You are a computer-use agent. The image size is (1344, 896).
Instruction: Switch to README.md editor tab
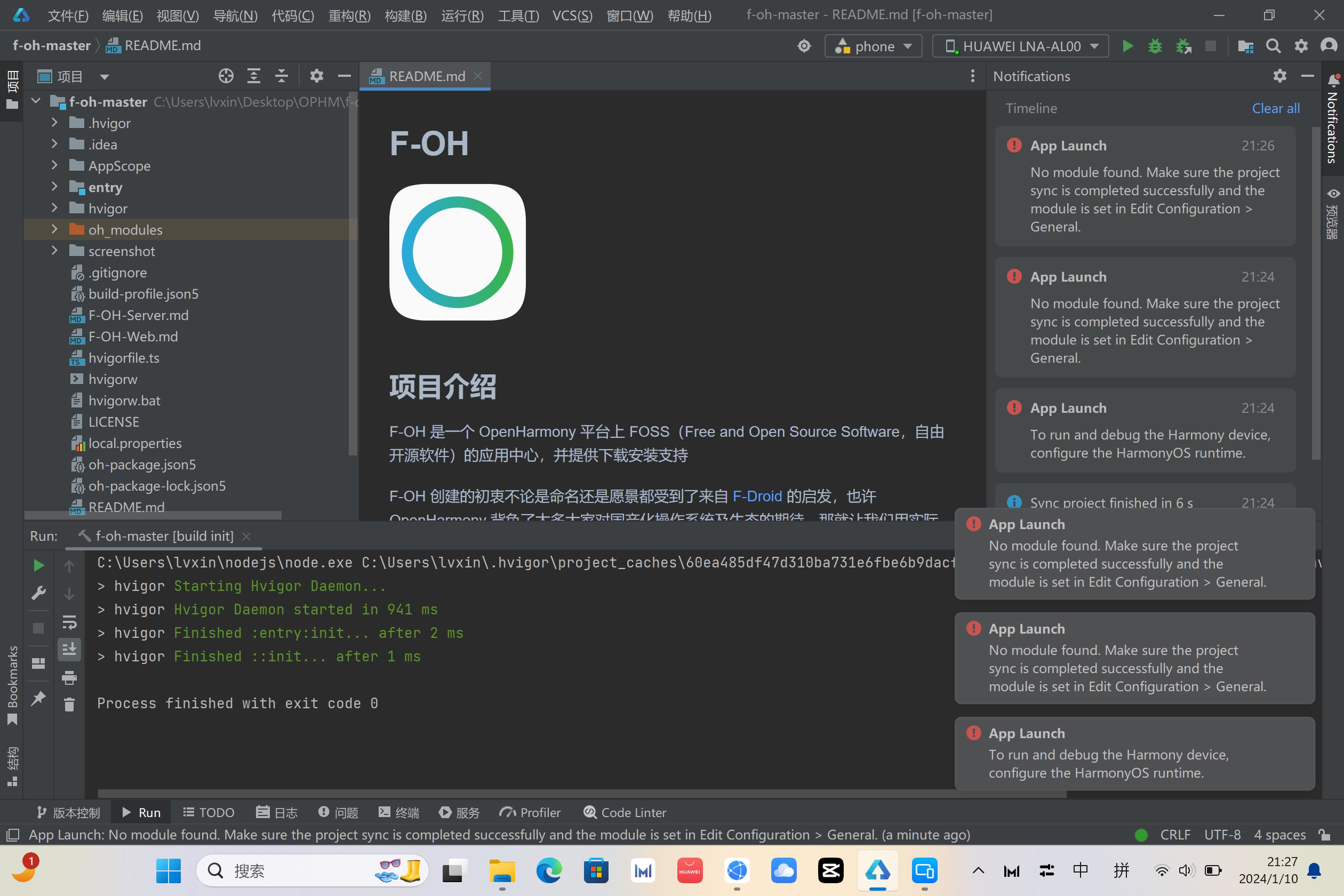(x=426, y=76)
